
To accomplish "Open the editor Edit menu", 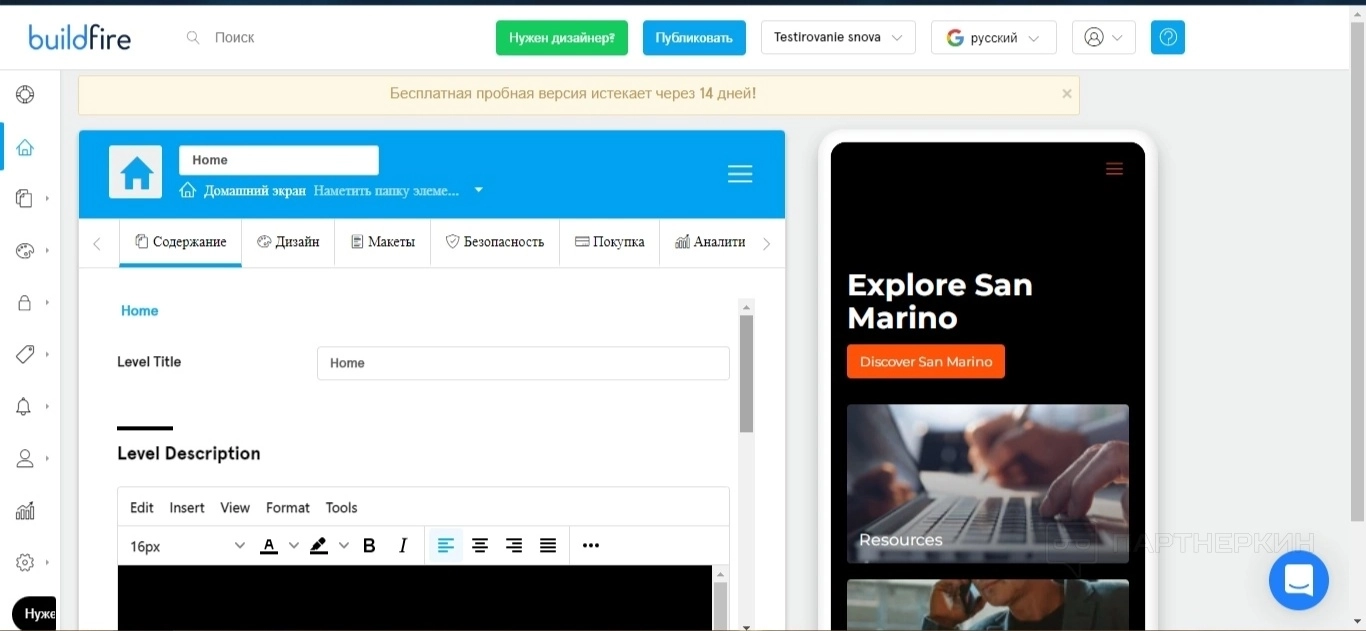I will 142,508.
